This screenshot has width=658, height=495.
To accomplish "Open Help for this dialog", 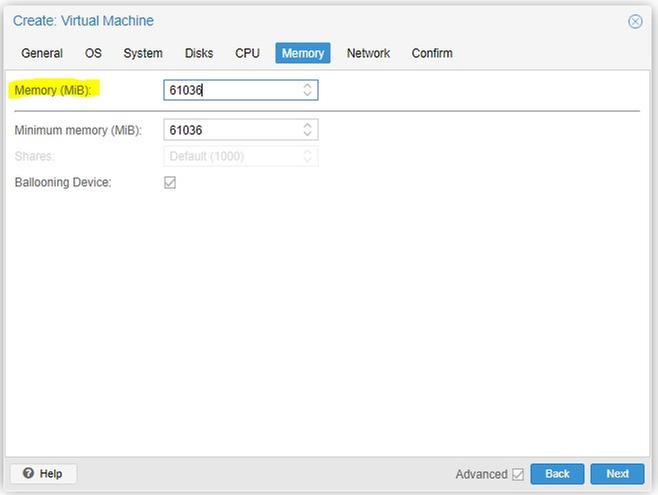I will [43, 474].
